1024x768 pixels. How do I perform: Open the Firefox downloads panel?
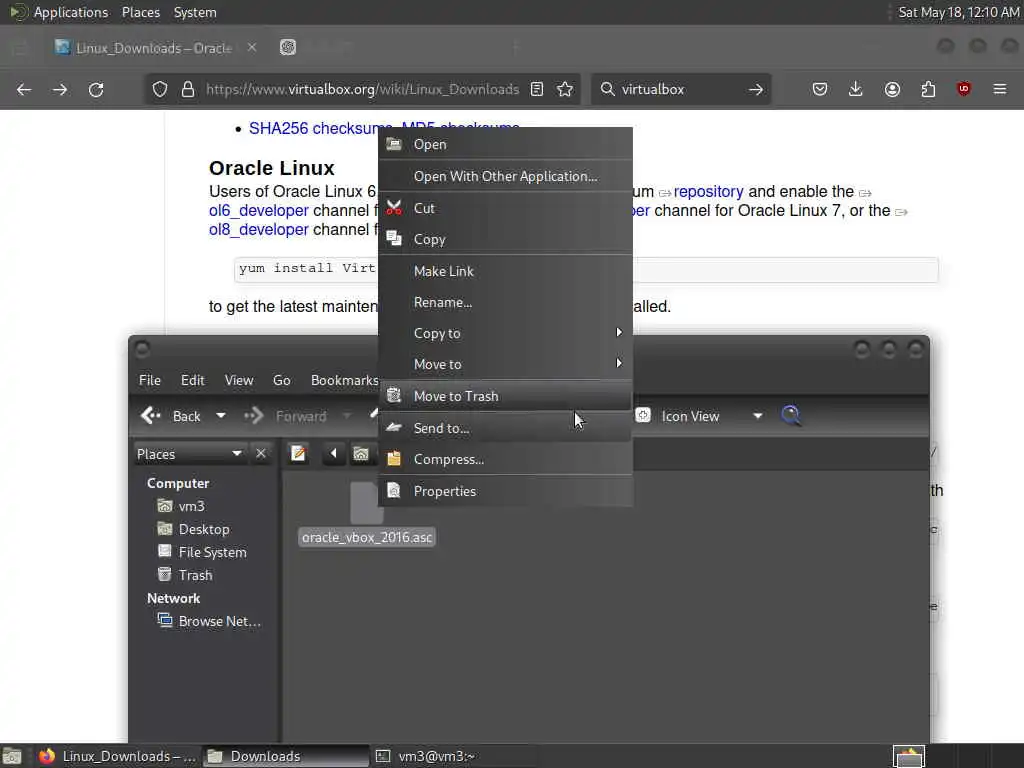click(x=856, y=89)
